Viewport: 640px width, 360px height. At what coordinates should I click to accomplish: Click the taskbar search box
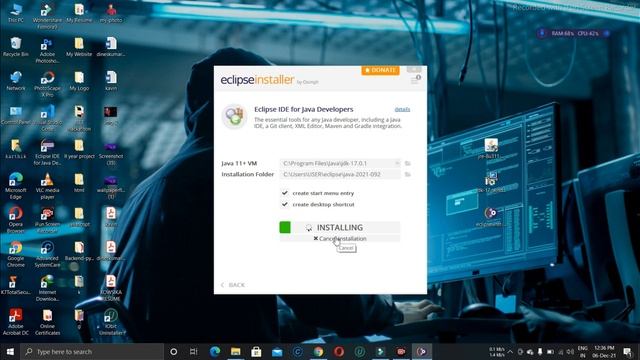(x=92, y=351)
